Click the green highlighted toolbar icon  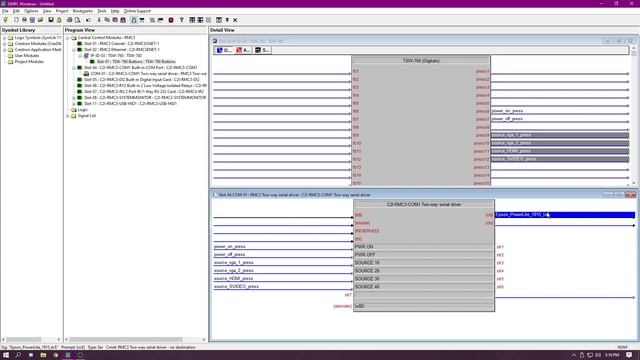133,20
